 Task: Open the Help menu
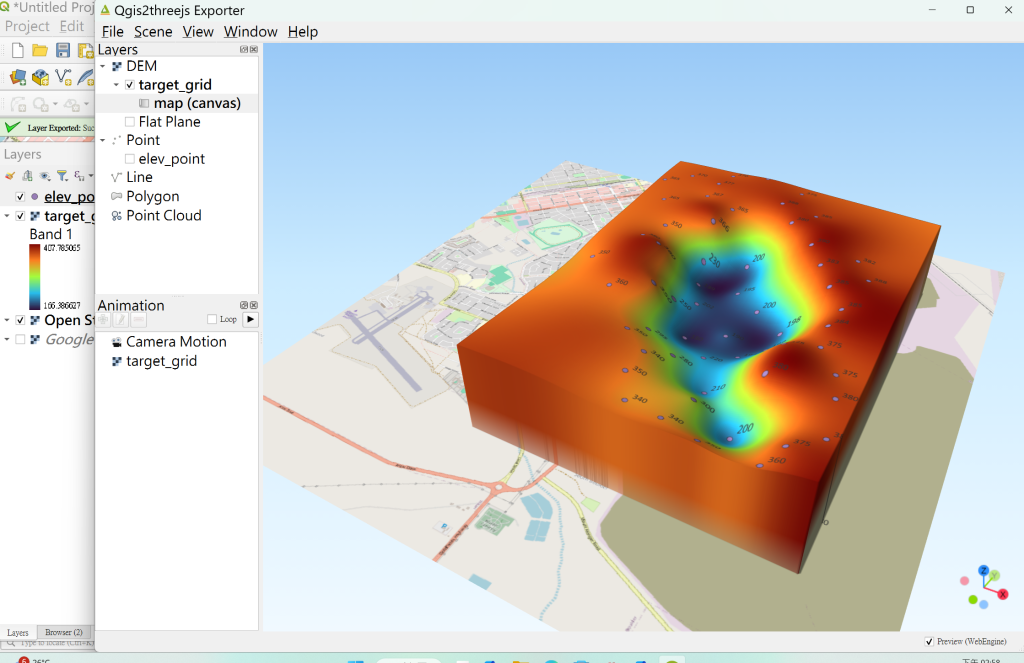point(303,31)
